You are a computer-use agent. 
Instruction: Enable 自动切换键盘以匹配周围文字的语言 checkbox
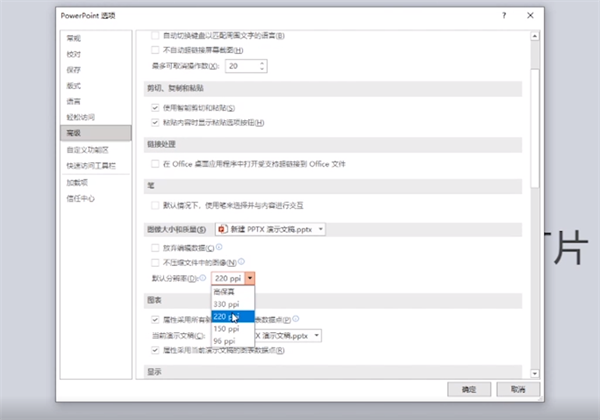point(155,36)
